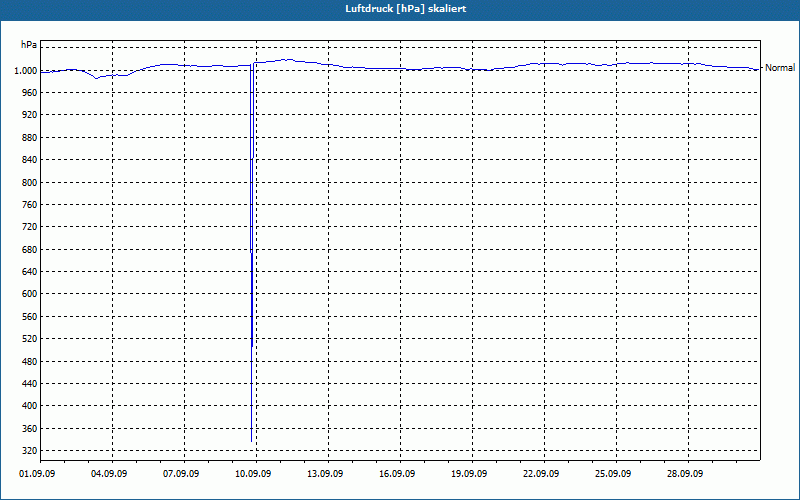Click the date label 28.09.09

coord(685,474)
